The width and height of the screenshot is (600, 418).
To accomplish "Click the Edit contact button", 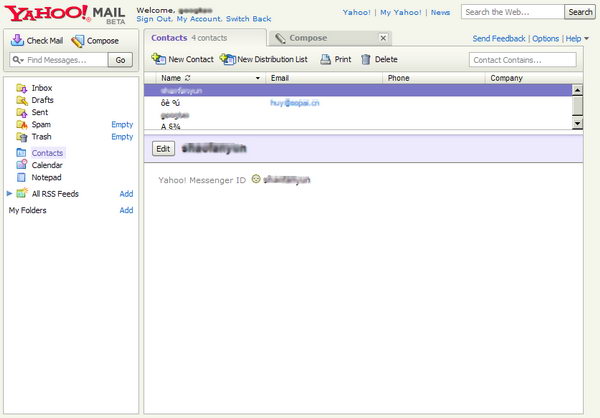I will tap(163, 148).
